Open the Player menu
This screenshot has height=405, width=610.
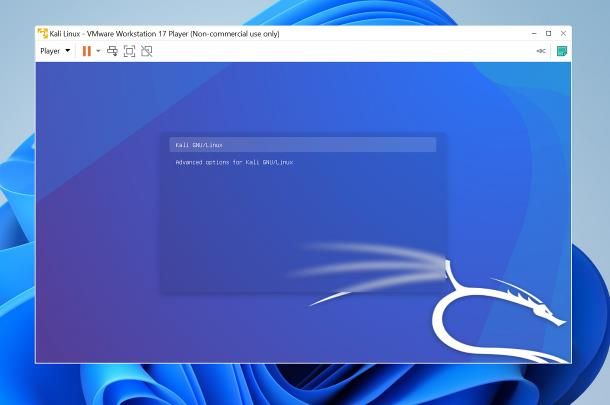[x=55, y=51]
